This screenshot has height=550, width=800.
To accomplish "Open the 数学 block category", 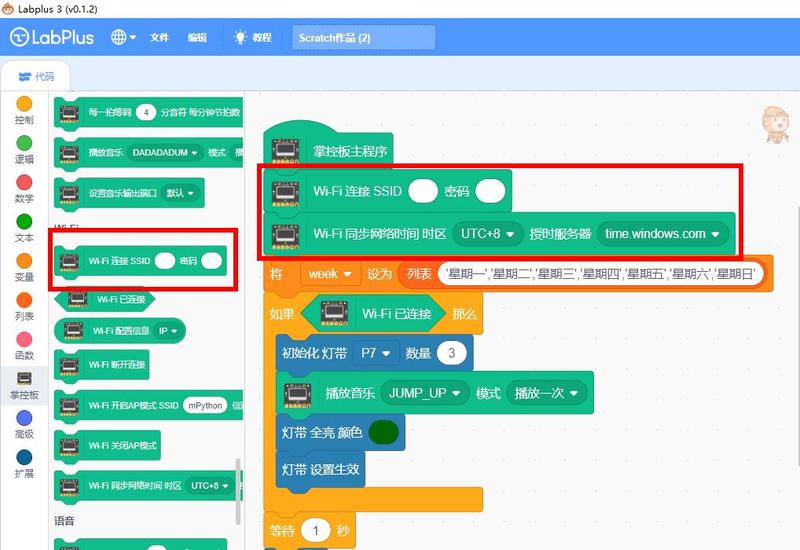I will (24, 182).
